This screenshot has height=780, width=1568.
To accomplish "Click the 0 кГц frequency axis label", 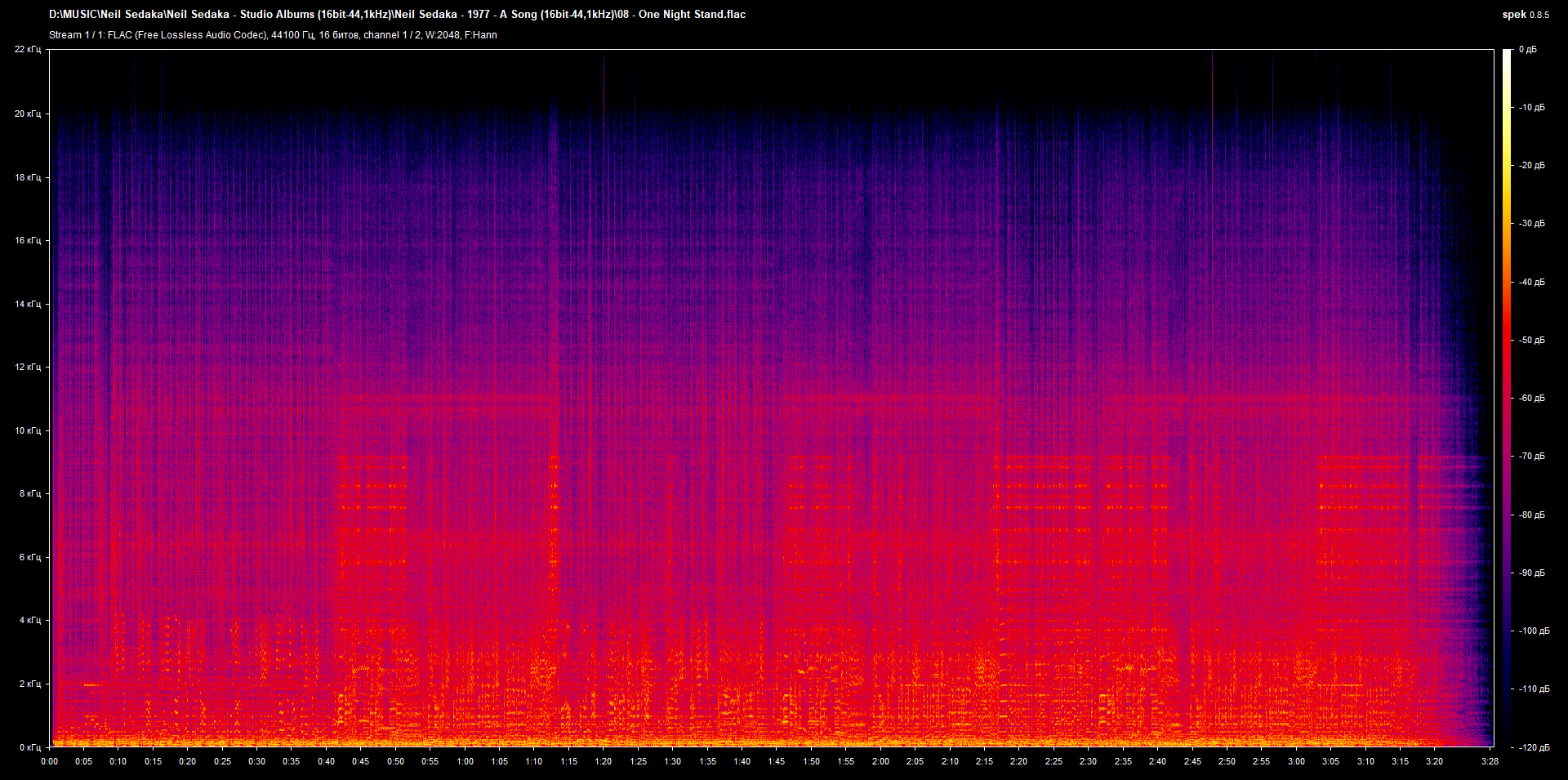I will click(x=30, y=747).
